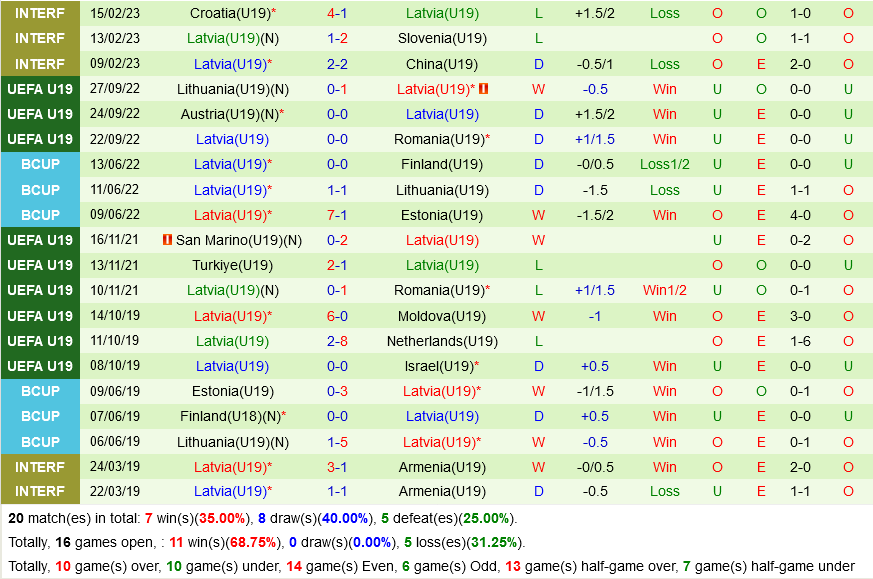Click half-time score 4-0 on Estonia row
Image resolution: width=873 pixels, height=579 pixels.
(x=800, y=215)
